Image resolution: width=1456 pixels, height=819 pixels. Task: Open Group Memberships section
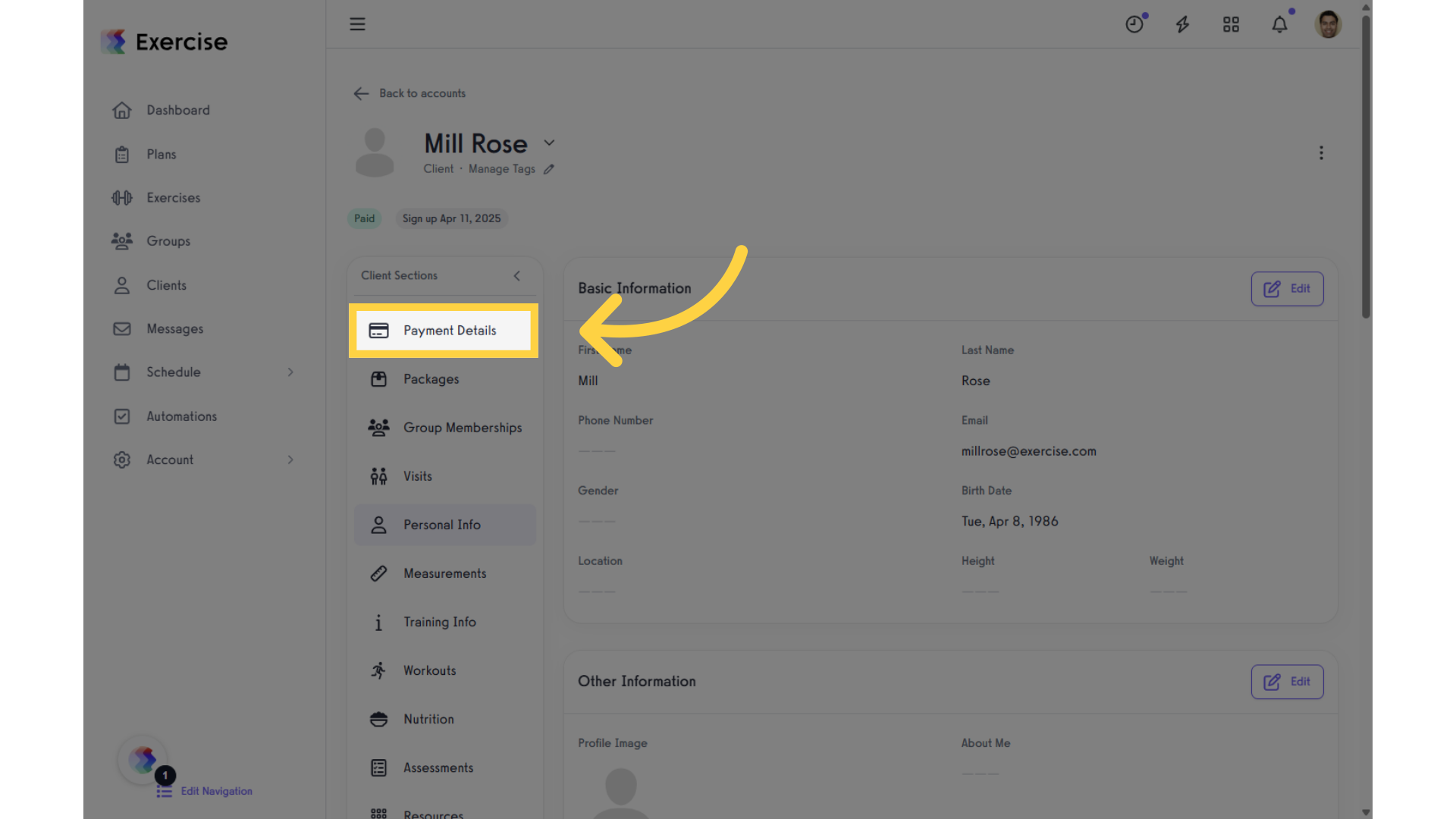tap(445, 428)
